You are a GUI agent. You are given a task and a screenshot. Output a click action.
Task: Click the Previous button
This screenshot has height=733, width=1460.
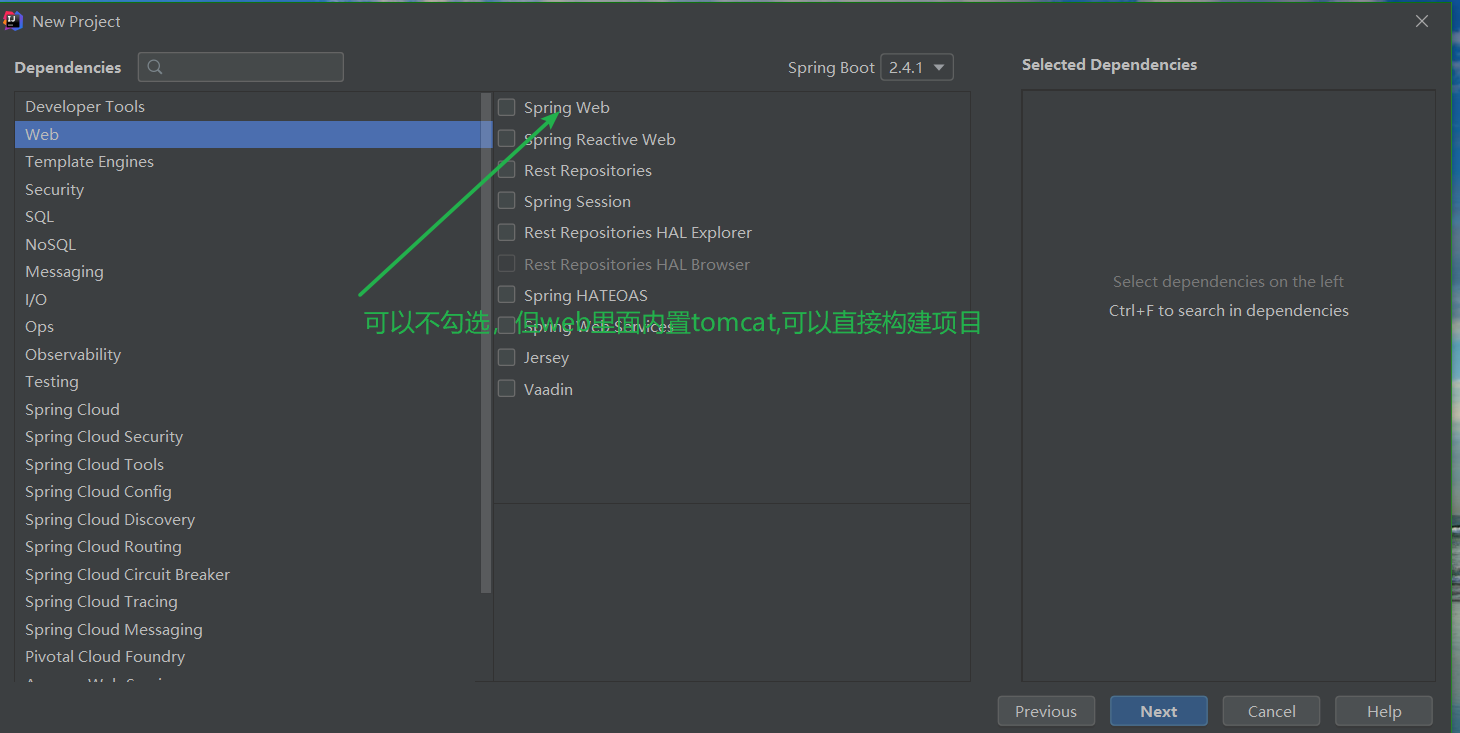[x=1046, y=711]
